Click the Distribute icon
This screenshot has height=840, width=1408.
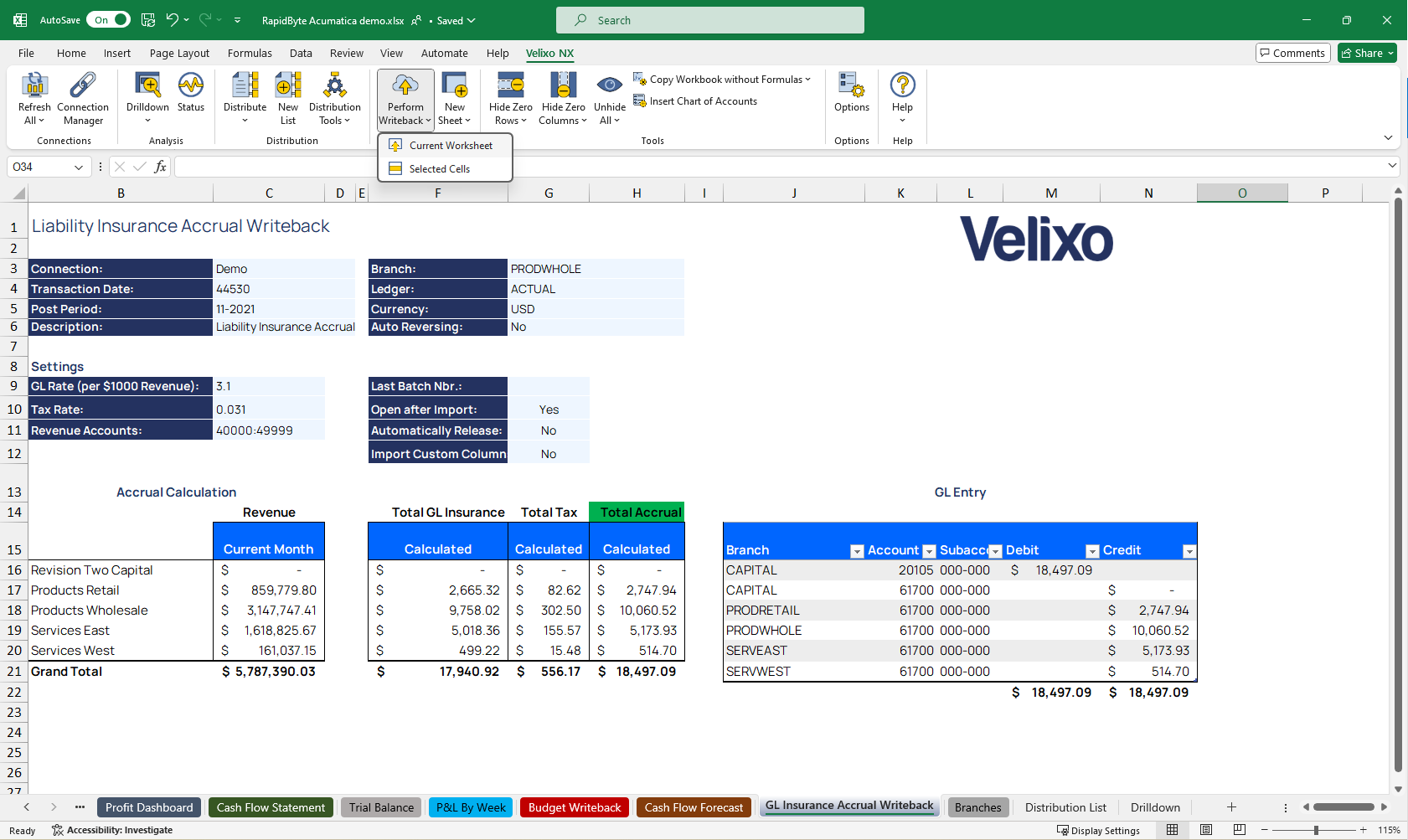coord(245,85)
